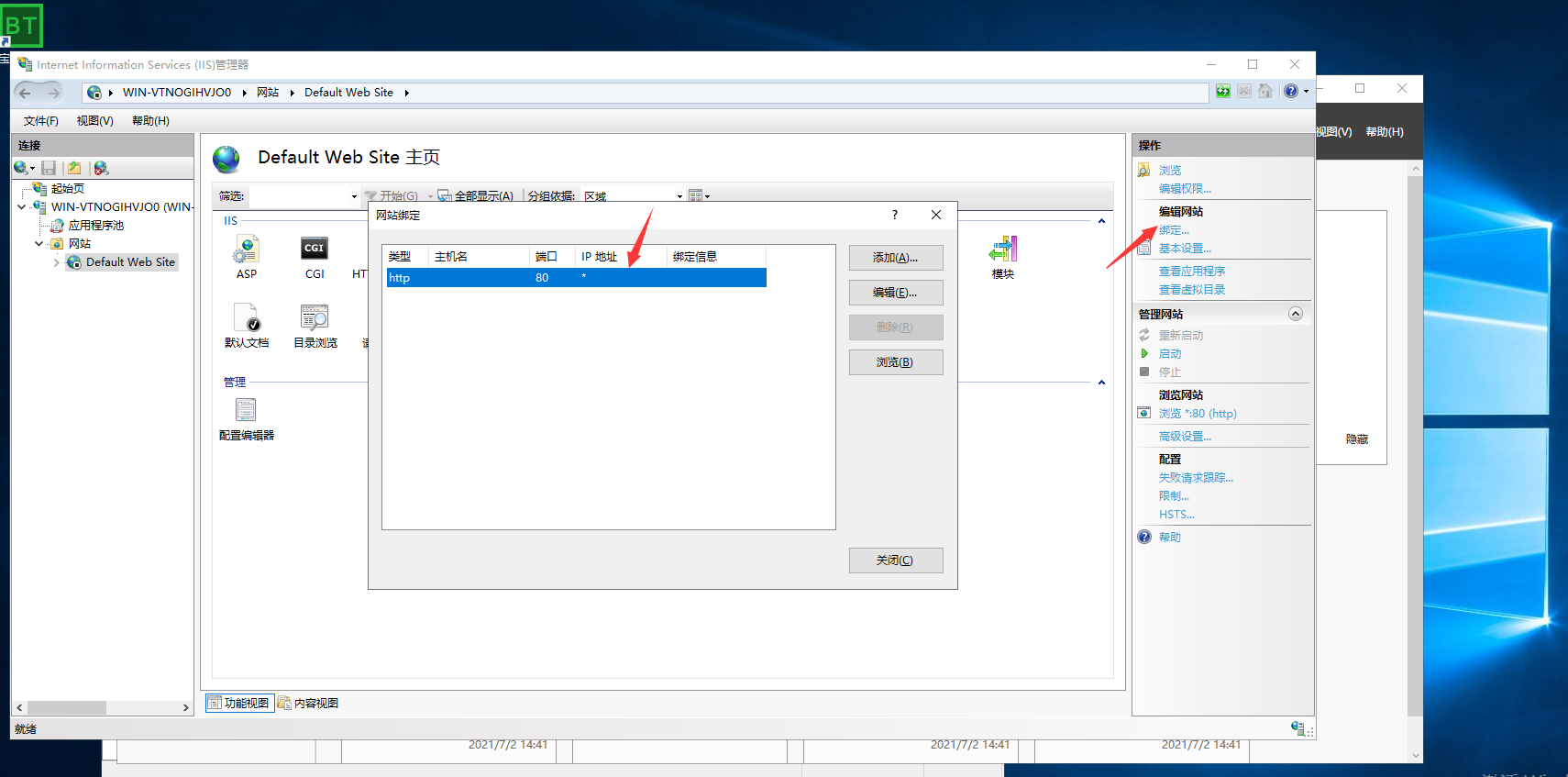1568x777 pixels.
Task: Collapse the 网站 sites tree node
Action: (39, 243)
